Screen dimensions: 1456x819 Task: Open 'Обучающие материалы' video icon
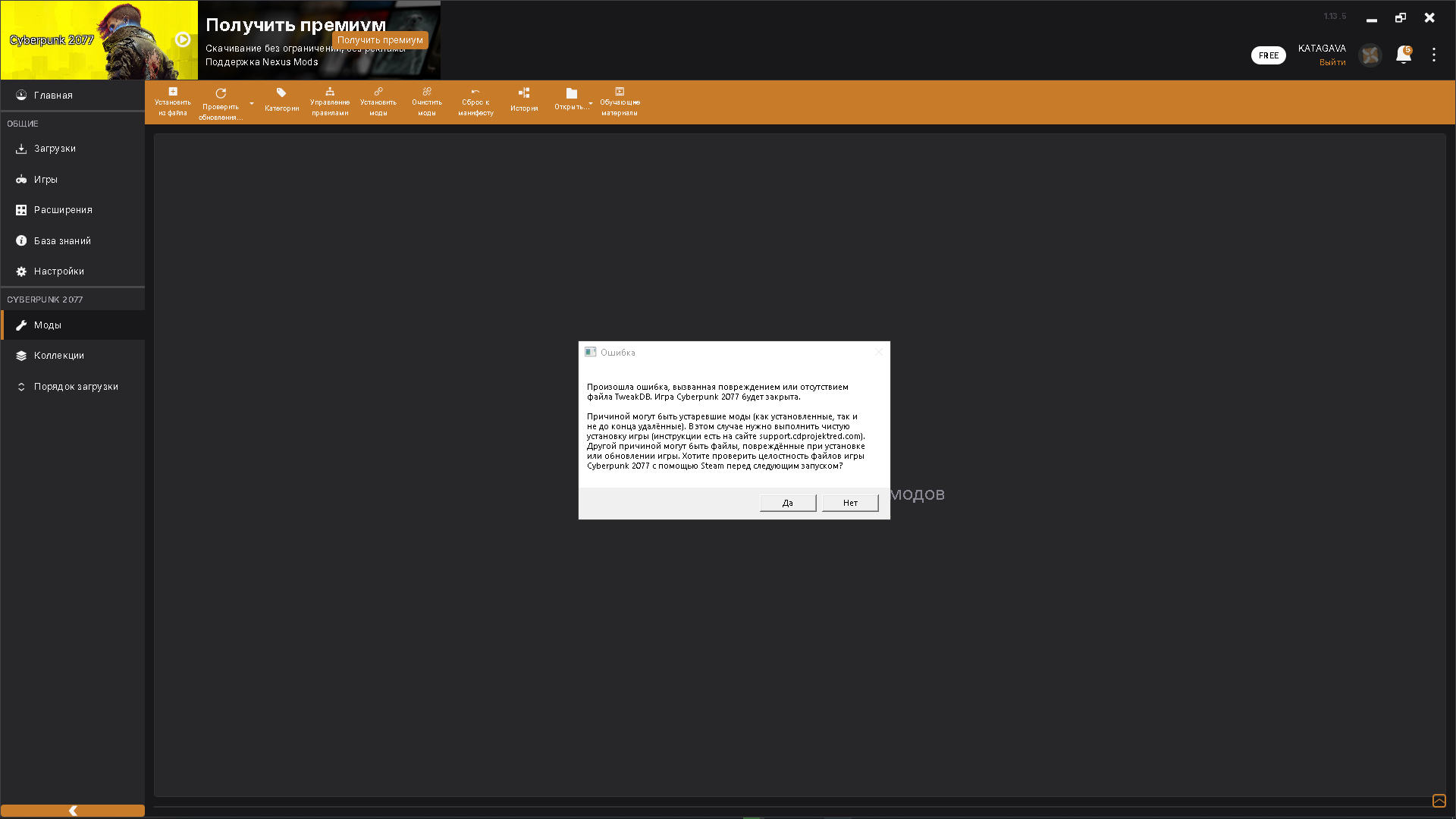[620, 92]
